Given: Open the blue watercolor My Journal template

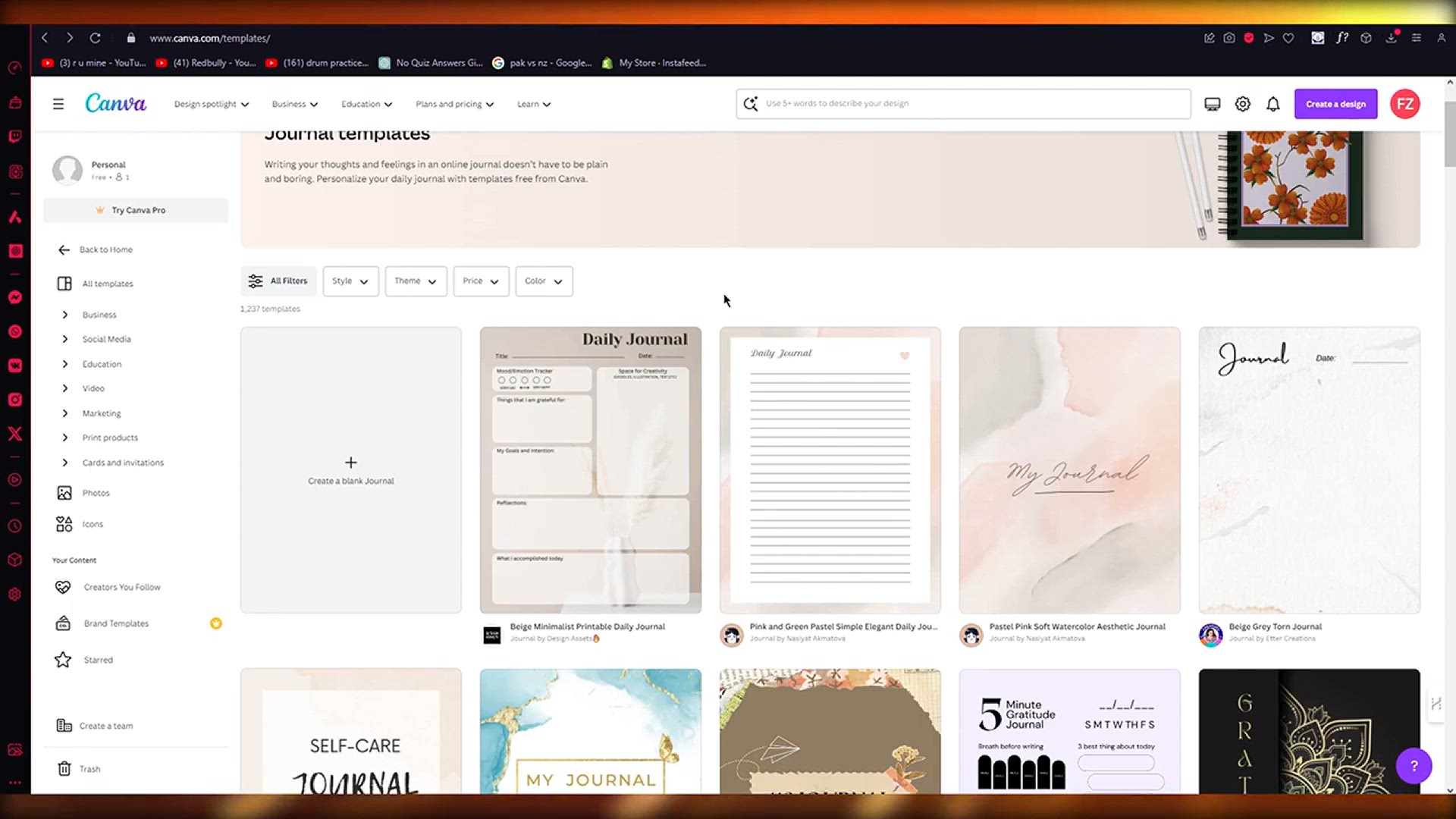Looking at the screenshot, I should 590,731.
